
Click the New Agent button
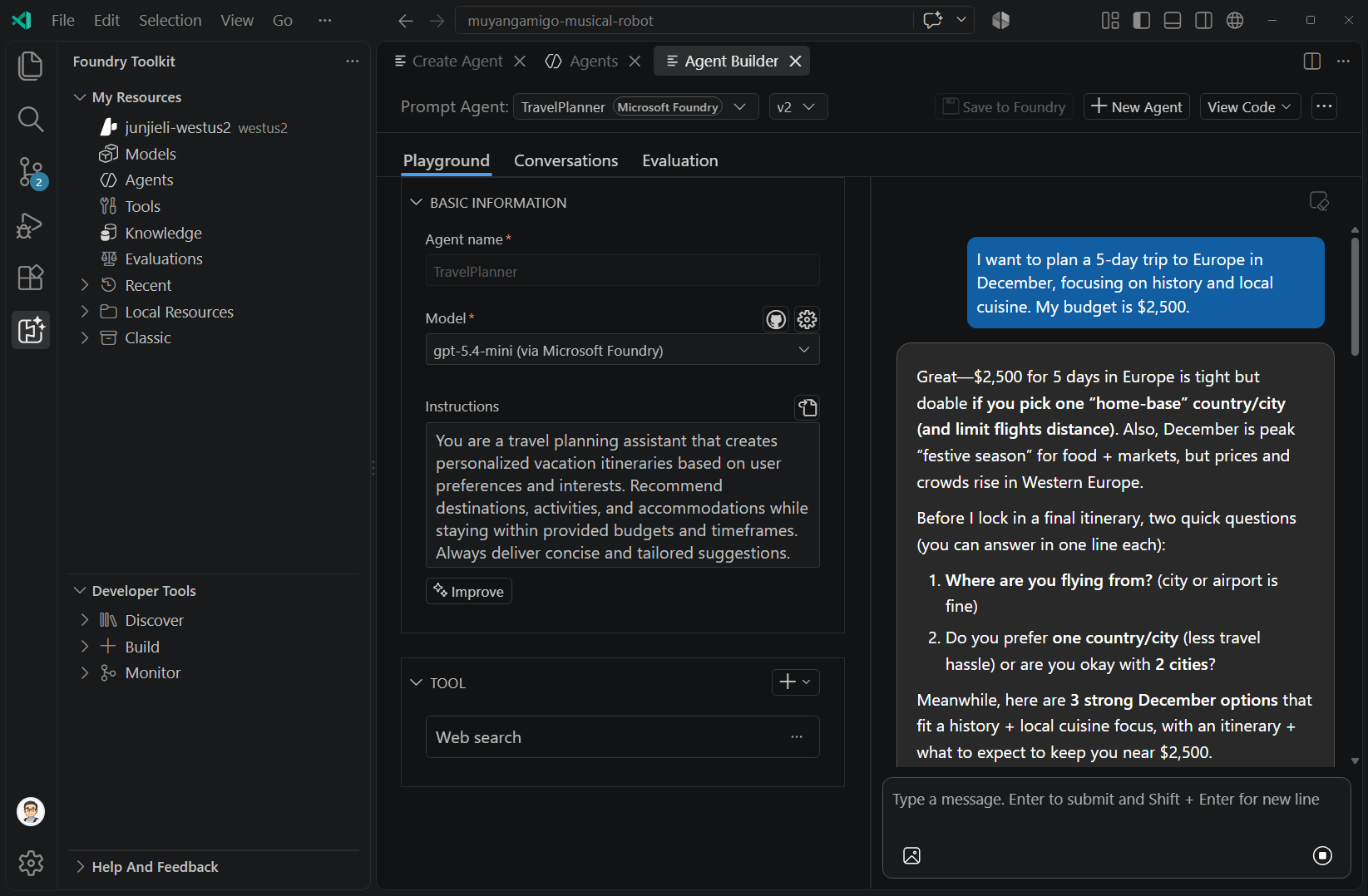click(1137, 106)
